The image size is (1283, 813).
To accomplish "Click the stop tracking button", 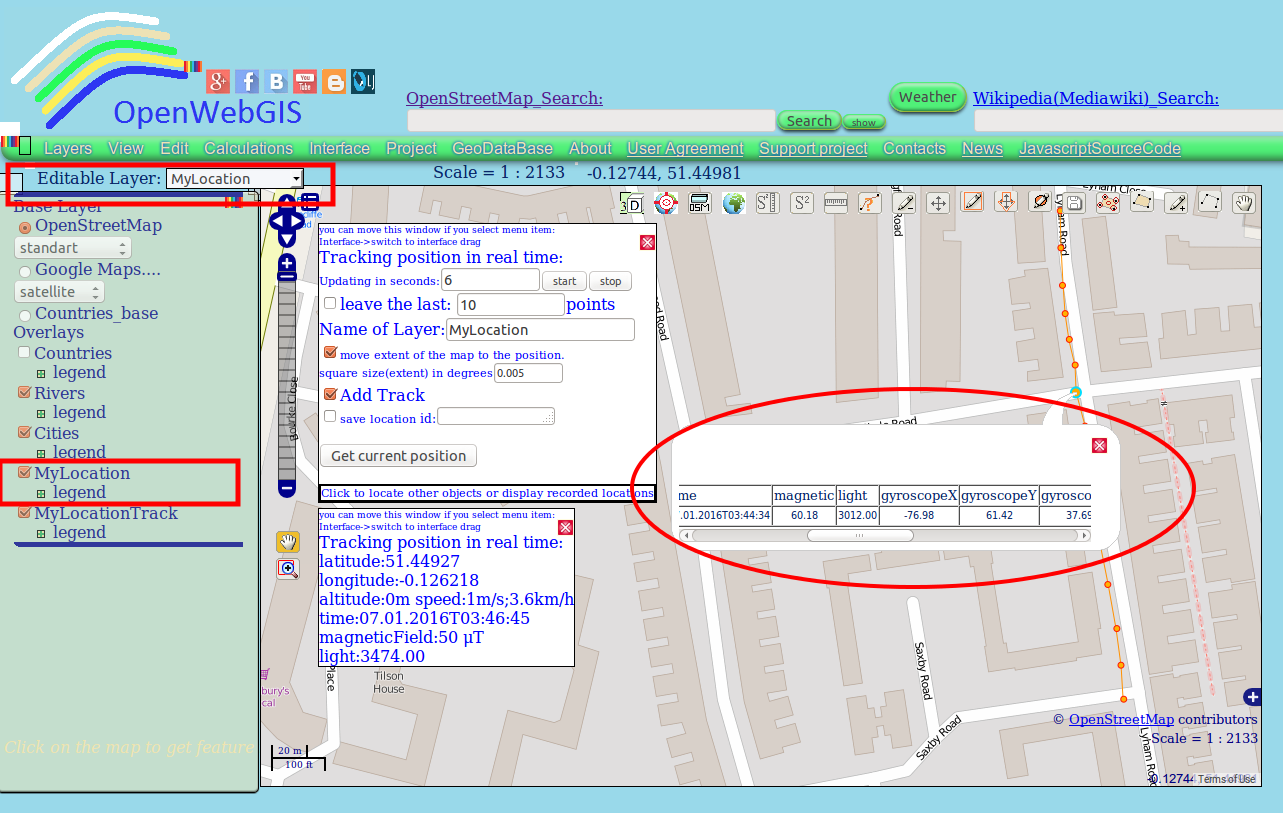I will point(611,281).
